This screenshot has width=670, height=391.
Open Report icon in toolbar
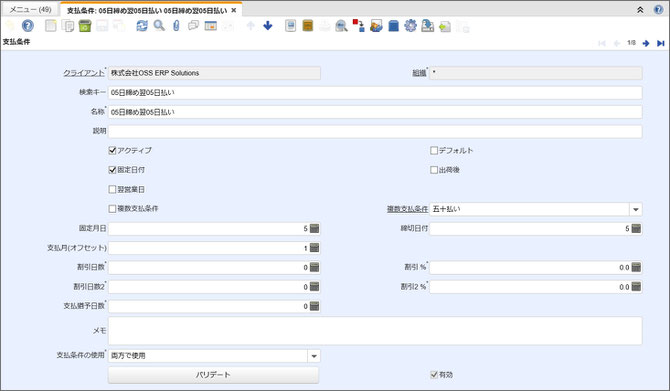[x=291, y=26]
